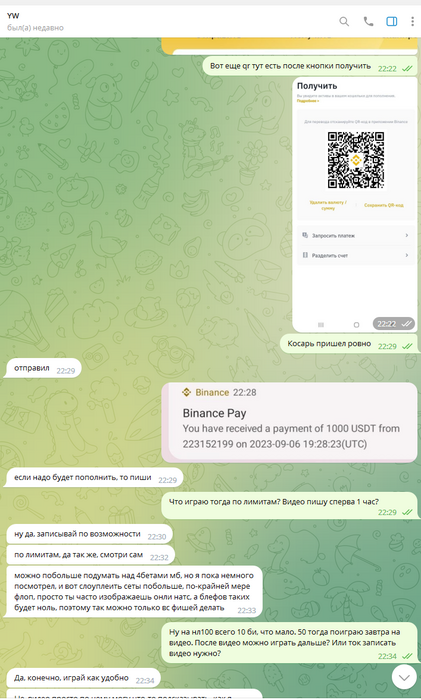The image size is (421, 700).
Task: Expand the Запросить платеж chevron in image
Action: (x=406, y=235)
